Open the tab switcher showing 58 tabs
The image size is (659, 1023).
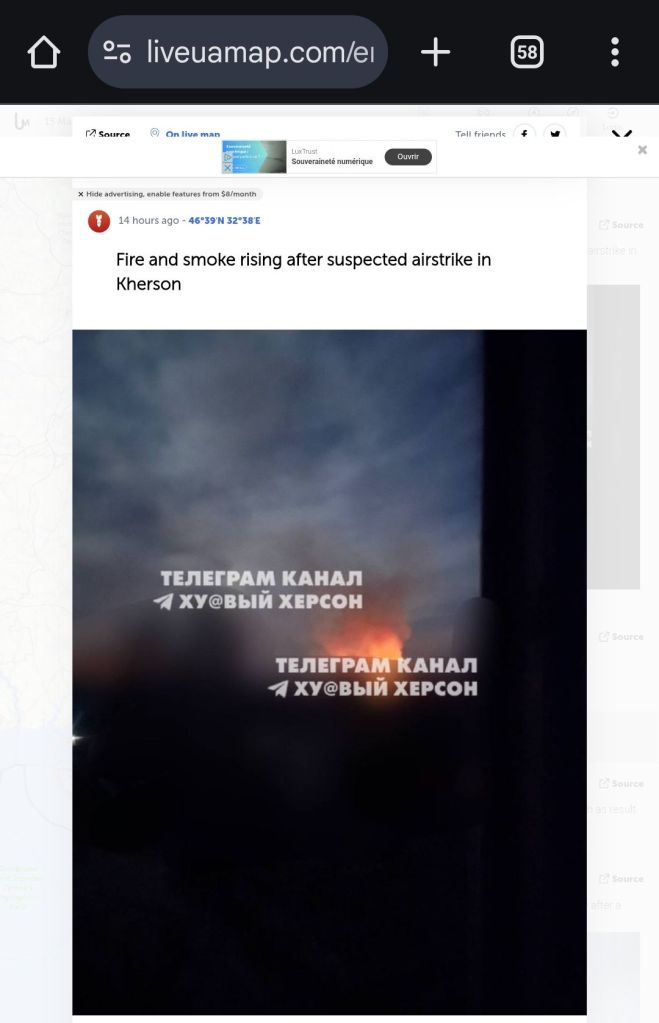pyautogui.click(x=527, y=52)
